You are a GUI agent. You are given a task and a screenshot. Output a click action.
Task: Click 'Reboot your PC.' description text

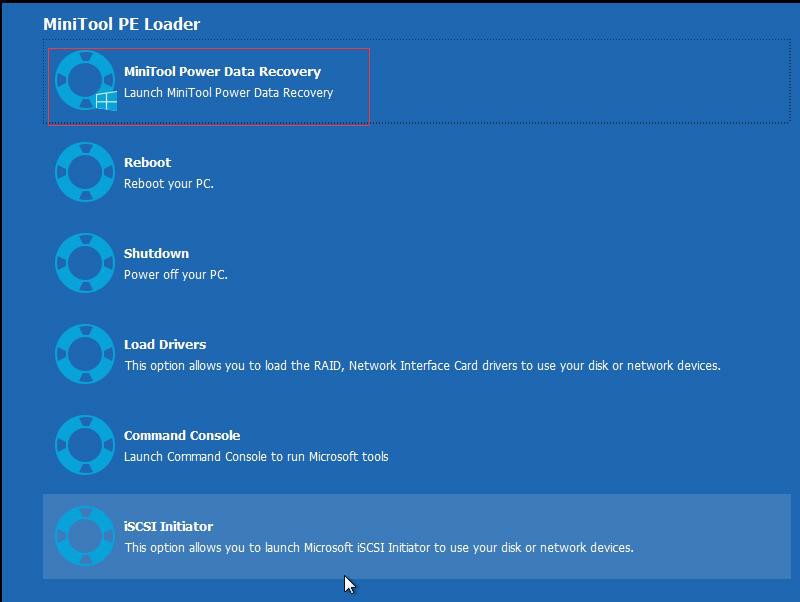(168, 184)
